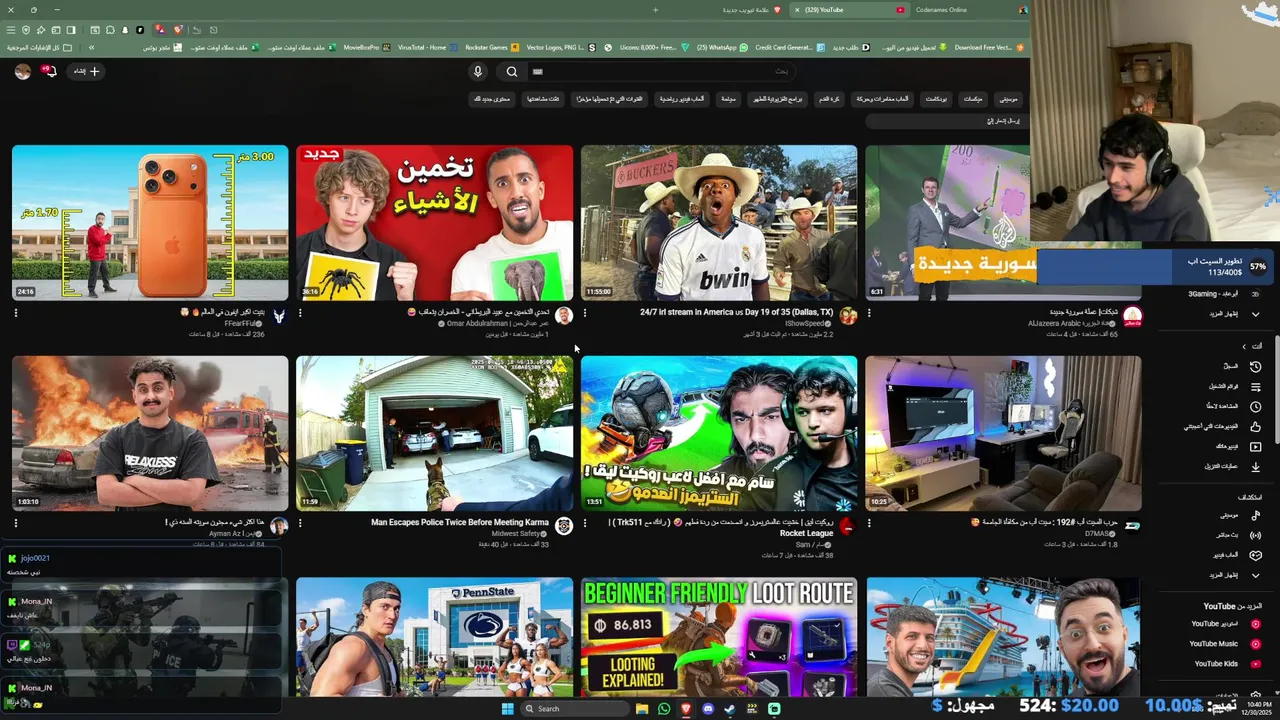Open Man Escapes Police Twice video title
Image resolution: width=1280 pixels, height=720 pixels.
pyautogui.click(x=459, y=522)
